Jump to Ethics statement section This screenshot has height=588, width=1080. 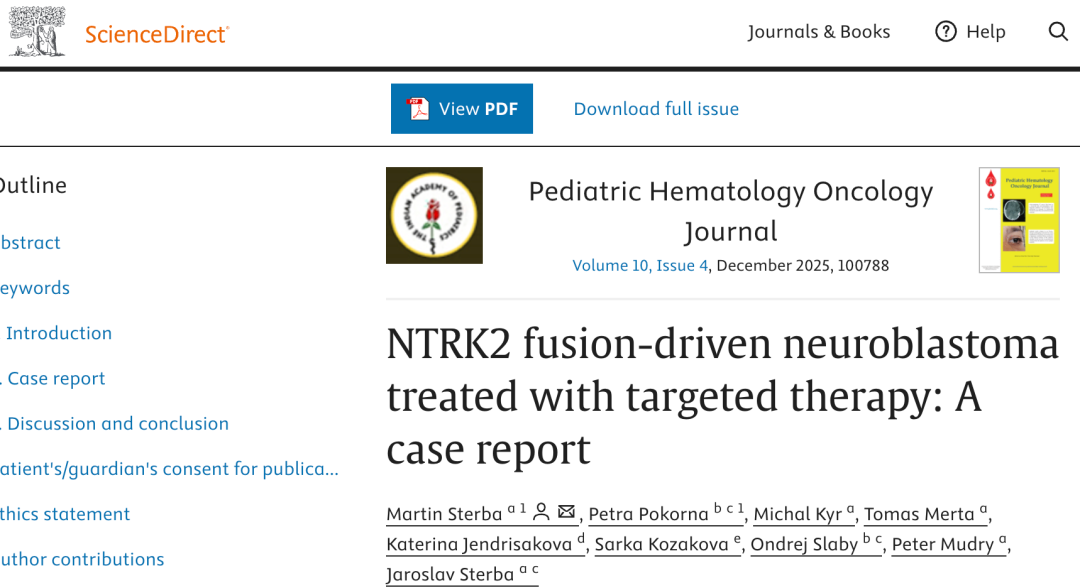65,514
